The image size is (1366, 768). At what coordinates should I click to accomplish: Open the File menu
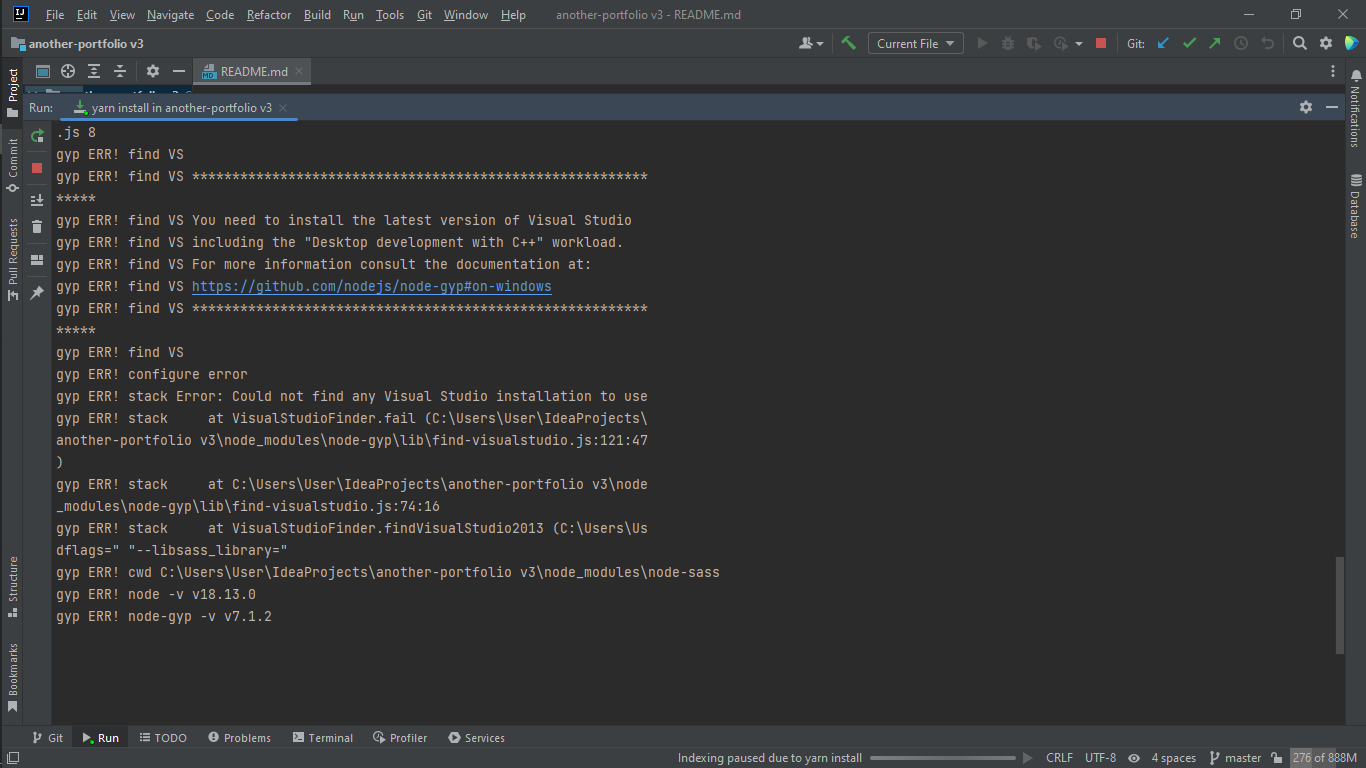(x=55, y=15)
